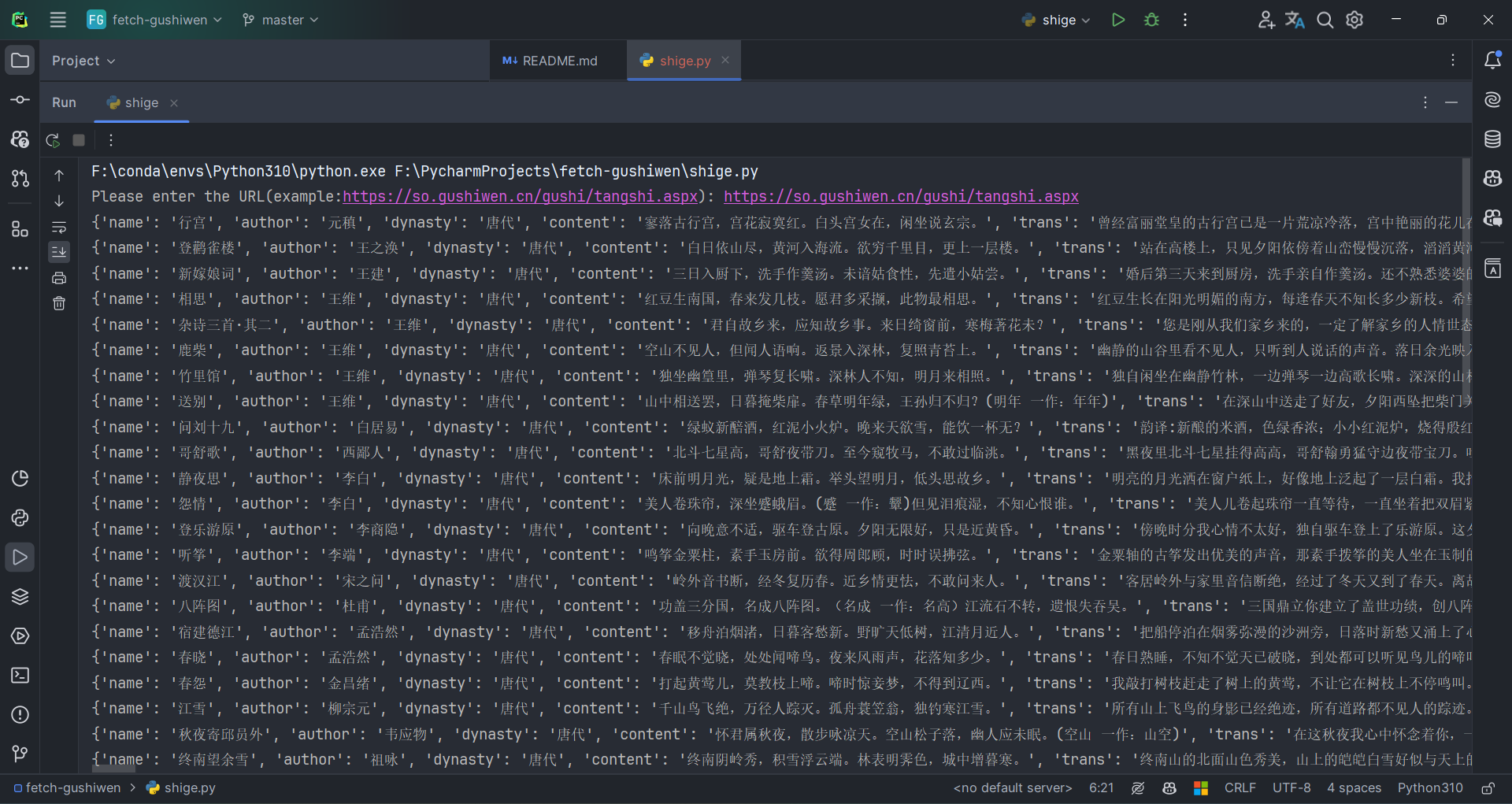The width and height of the screenshot is (1512, 804).
Task: Open the main hamburger menu
Action: (x=57, y=20)
